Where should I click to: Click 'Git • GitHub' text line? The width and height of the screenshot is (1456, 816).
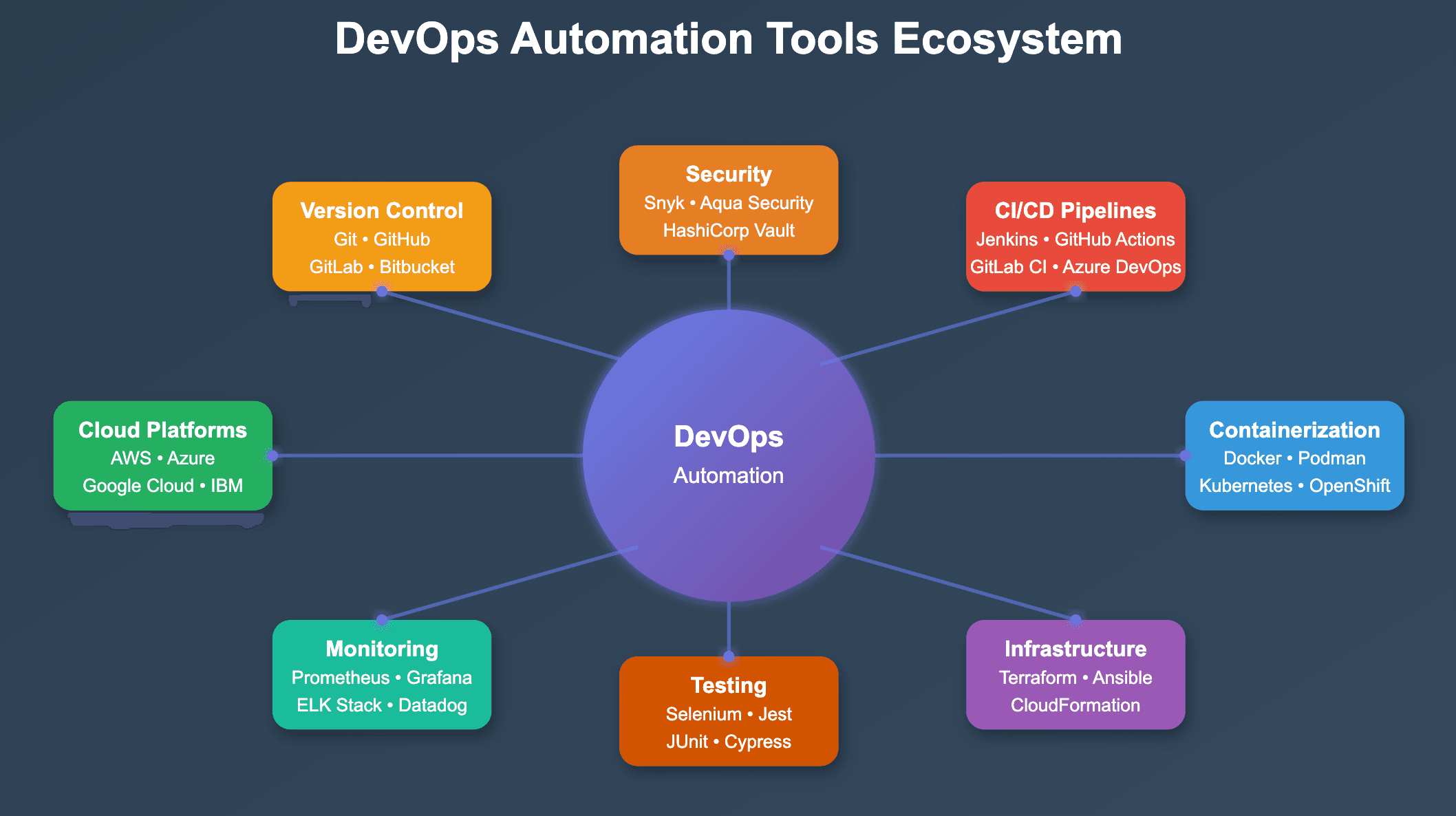click(x=382, y=239)
